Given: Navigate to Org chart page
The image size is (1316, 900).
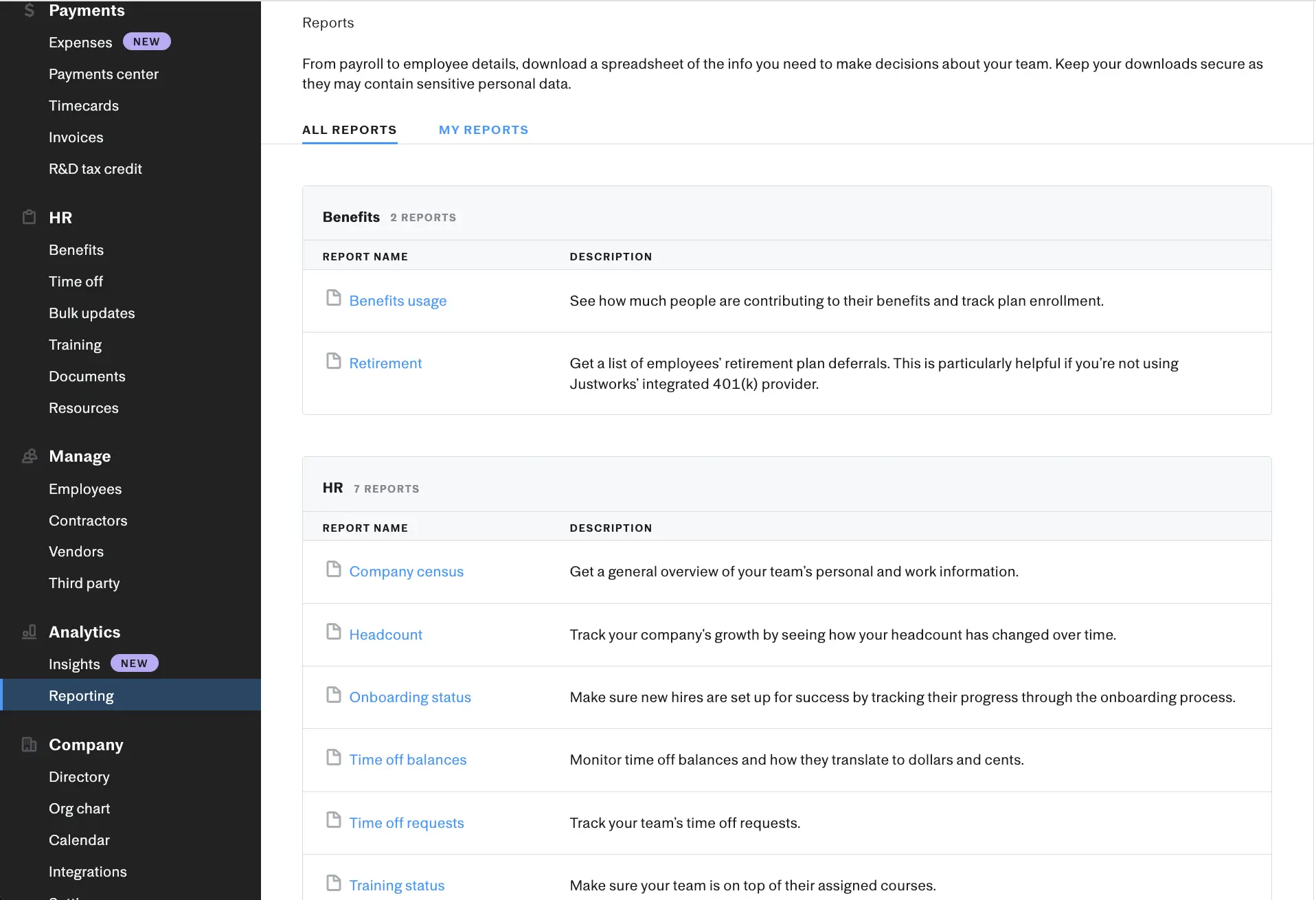Looking at the screenshot, I should coord(80,808).
